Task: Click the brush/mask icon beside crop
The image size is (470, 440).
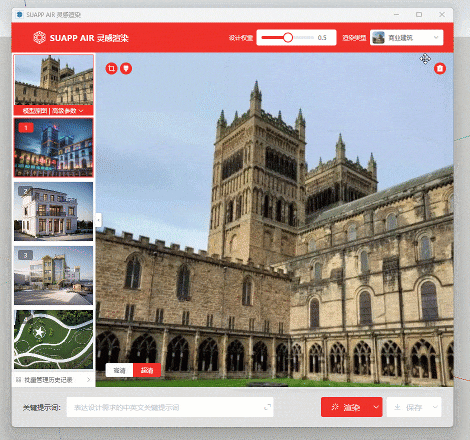Action: point(126,68)
